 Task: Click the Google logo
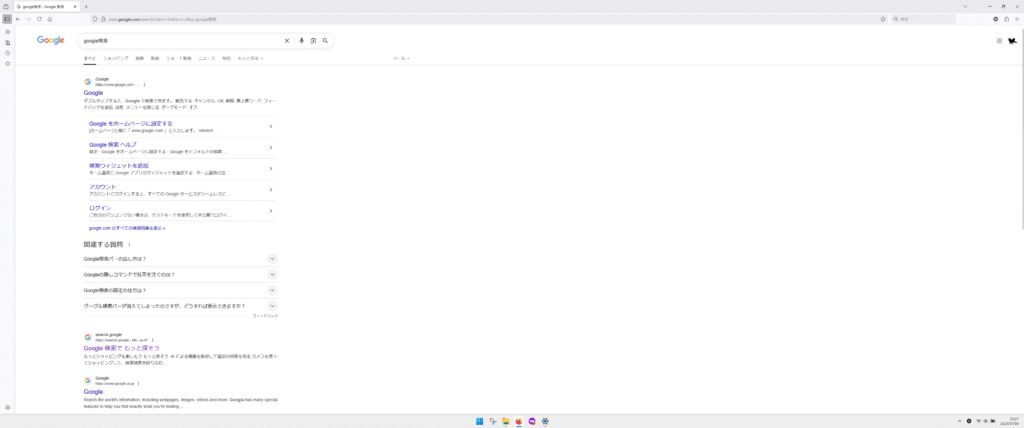click(x=50, y=41)
